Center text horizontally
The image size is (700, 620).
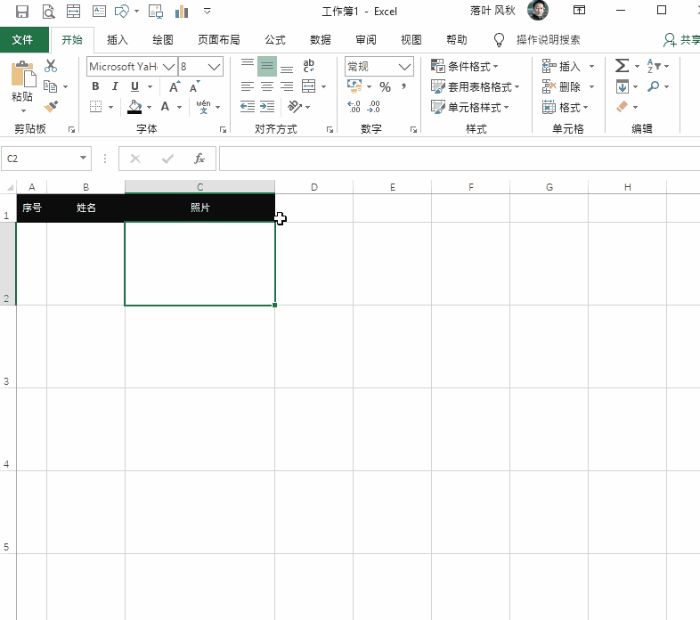tap(267, 86)
